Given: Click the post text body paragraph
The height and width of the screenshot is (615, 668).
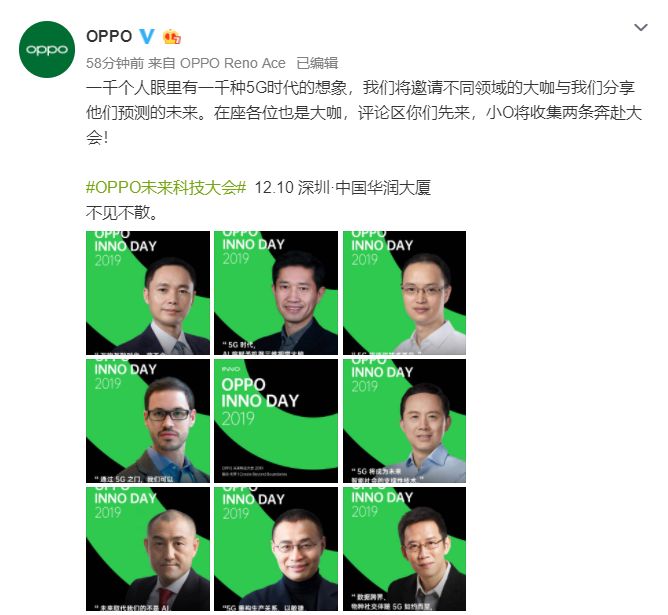Looking at the screenshot, I should (x=364, y=113).
